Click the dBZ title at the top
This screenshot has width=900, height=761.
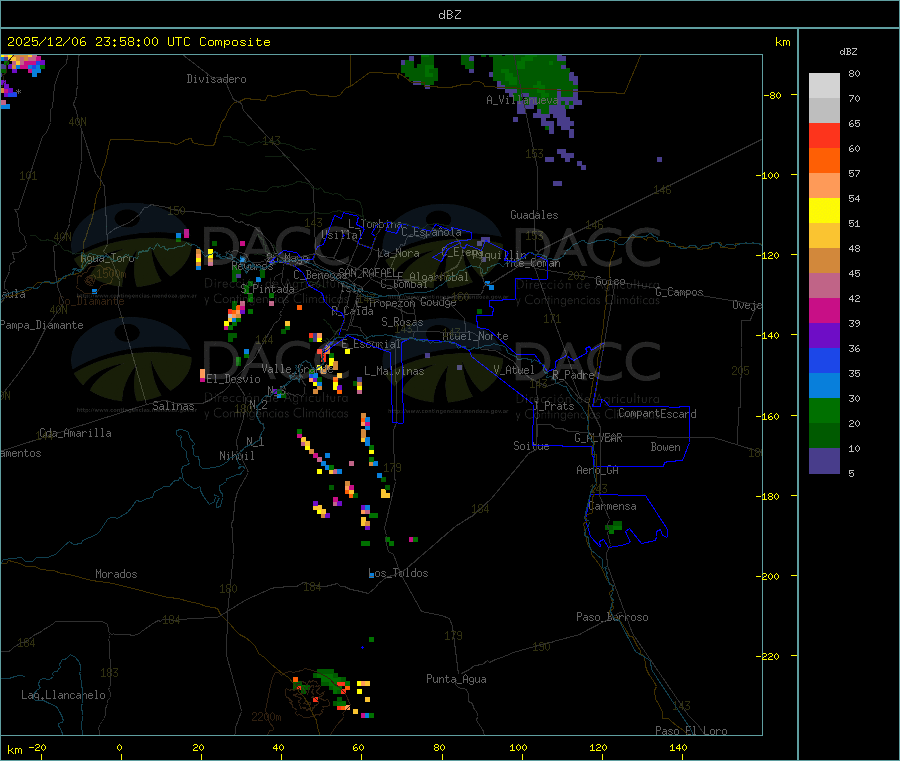tap(449, 15)
